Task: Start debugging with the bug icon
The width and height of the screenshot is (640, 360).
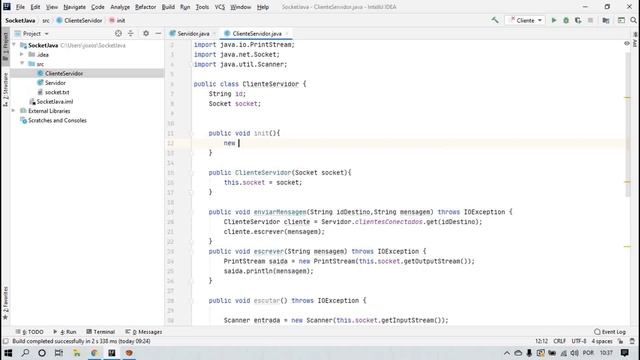Action: coord(566,20)
